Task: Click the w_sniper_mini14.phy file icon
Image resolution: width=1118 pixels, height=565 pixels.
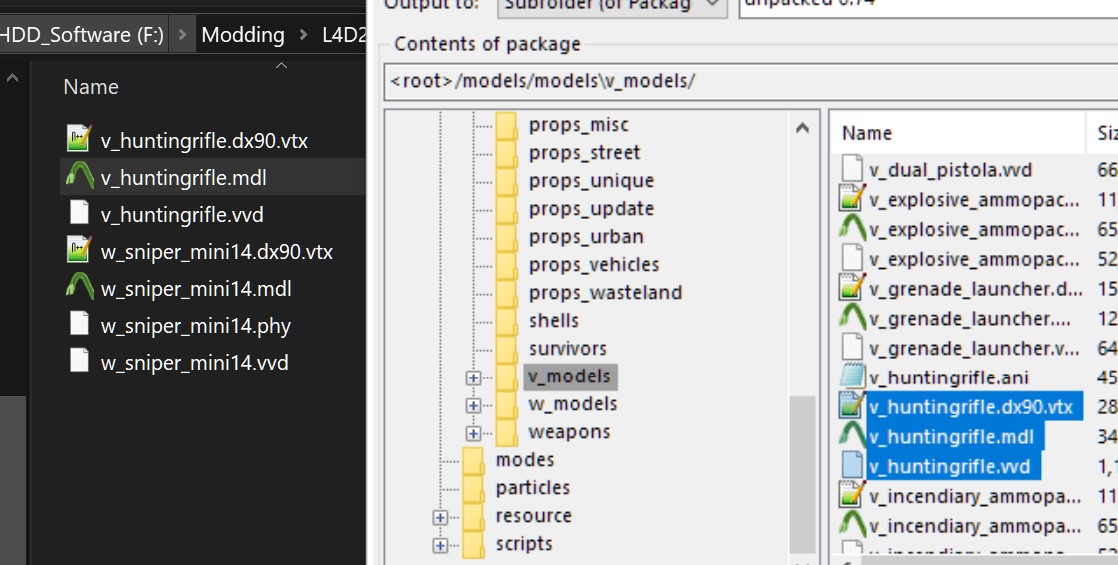Action: tap(79, 326)
